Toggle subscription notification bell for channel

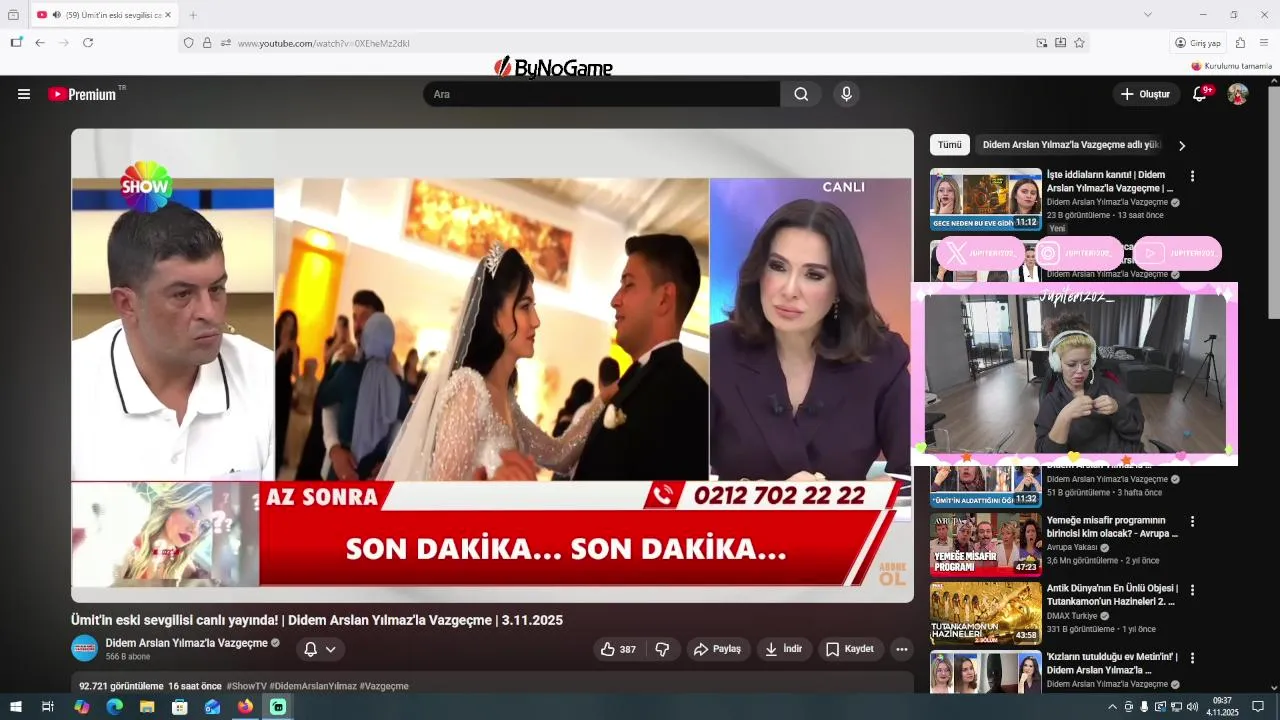tap(310, 649)
